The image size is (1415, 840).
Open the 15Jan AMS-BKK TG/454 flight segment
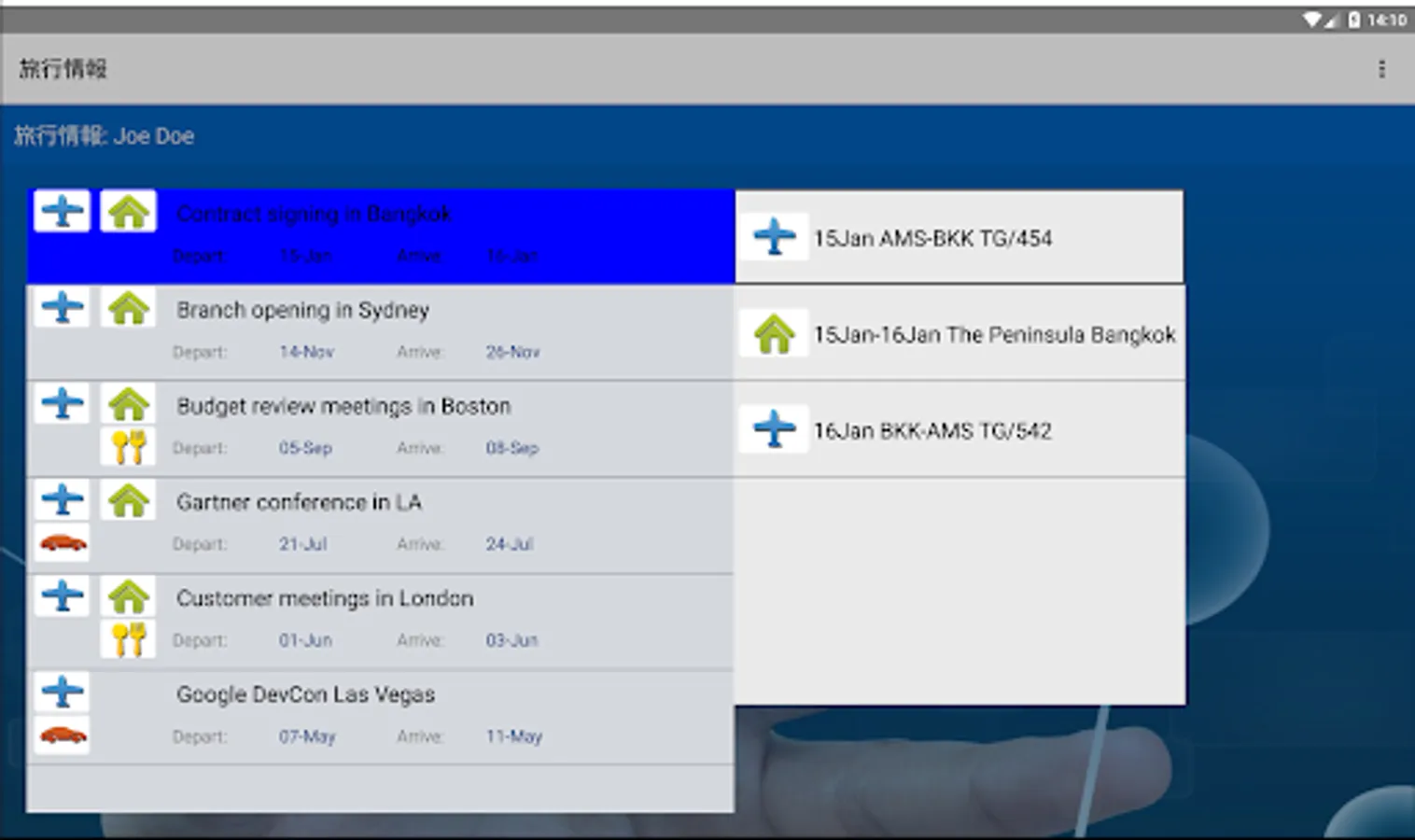[960, 237]
